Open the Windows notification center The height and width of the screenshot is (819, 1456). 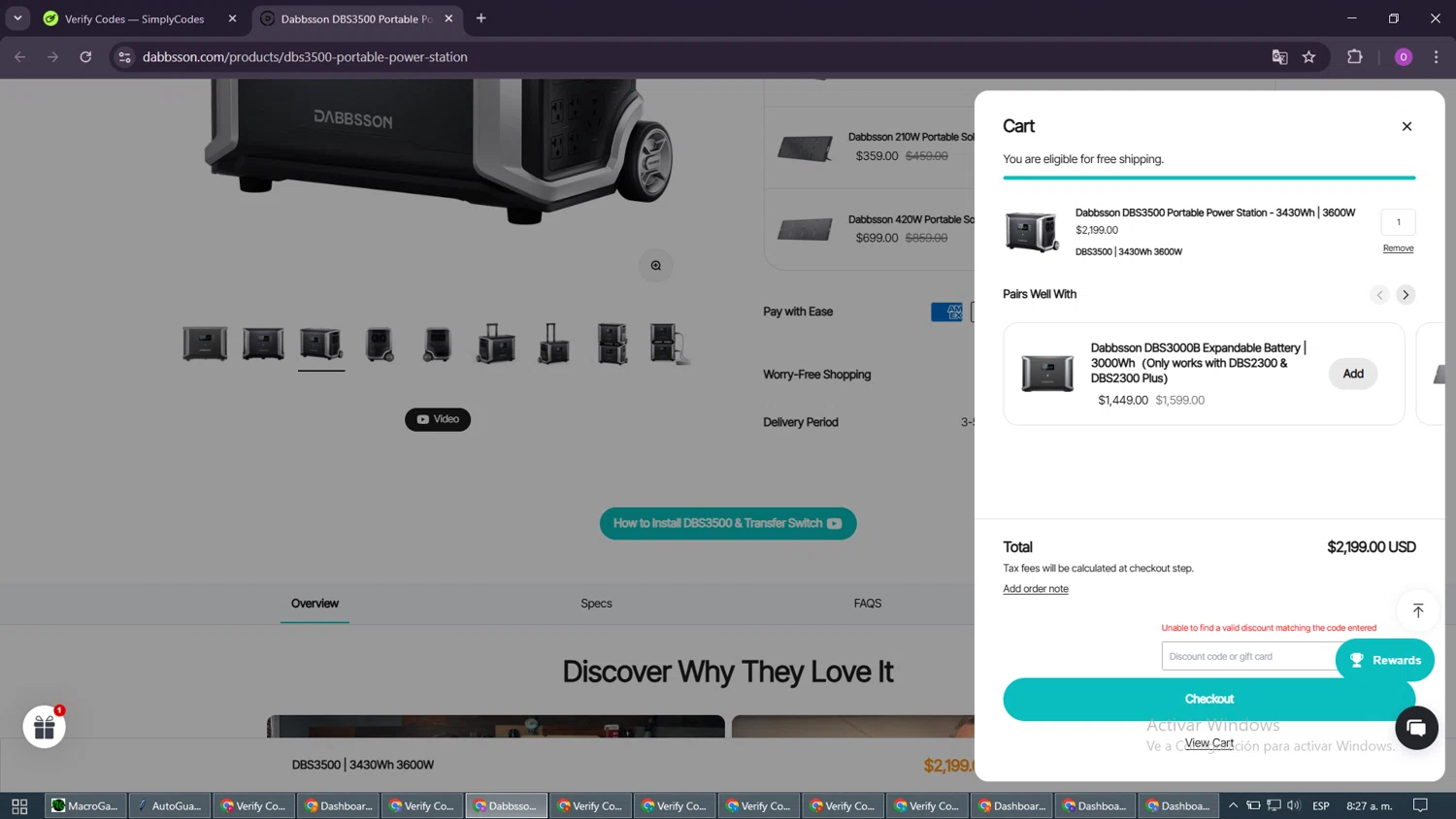click(1420, 805)
